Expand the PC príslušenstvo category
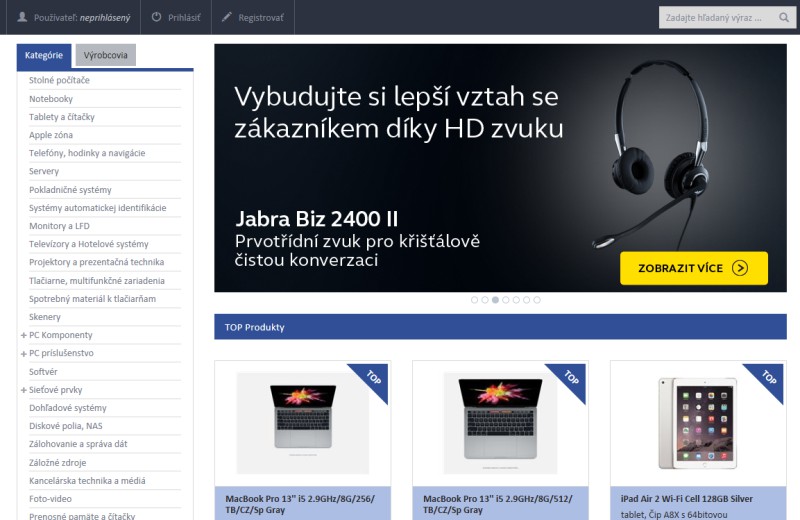Image resolution: width=800 pixels, height=520 pixels. coord(23,354)
